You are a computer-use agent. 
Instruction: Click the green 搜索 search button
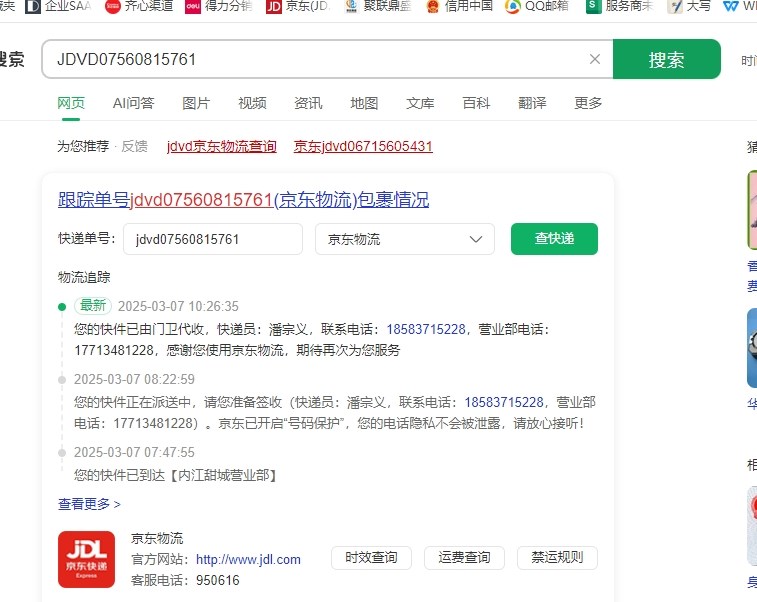[x=667, y=59]
